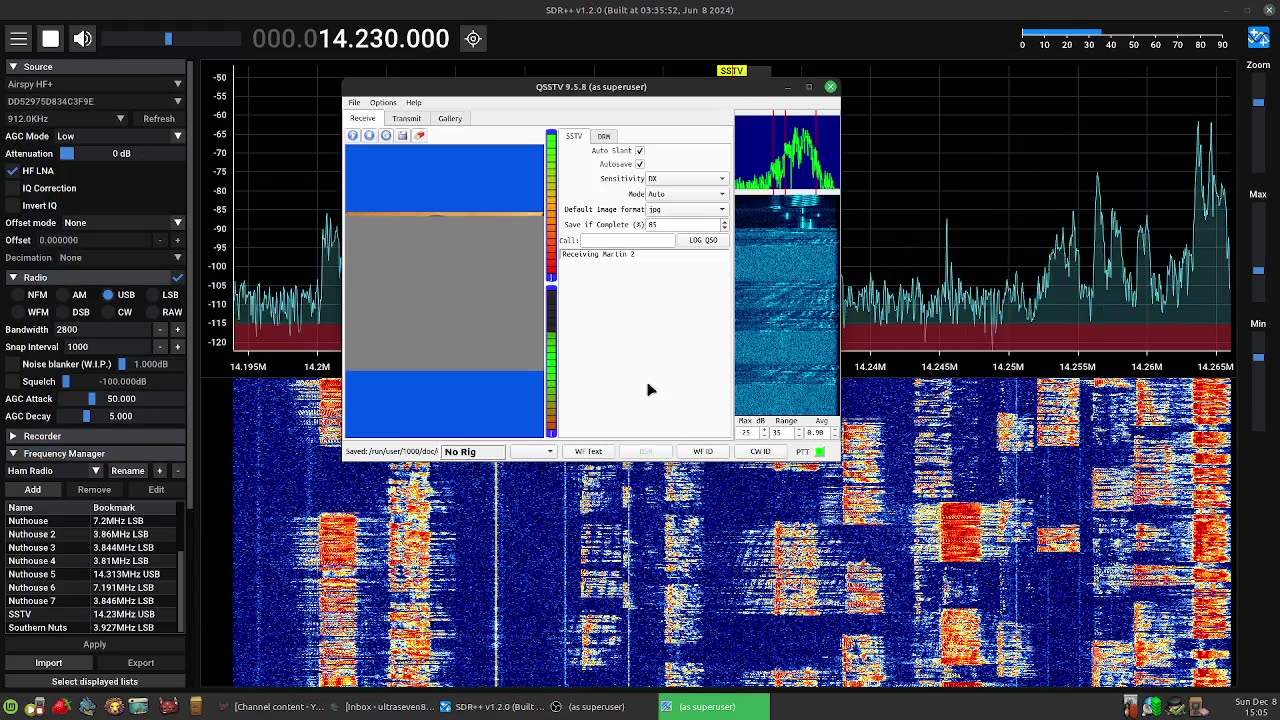
Task: Mute audio with the speaker icon
Action: [x=83, y=39]
